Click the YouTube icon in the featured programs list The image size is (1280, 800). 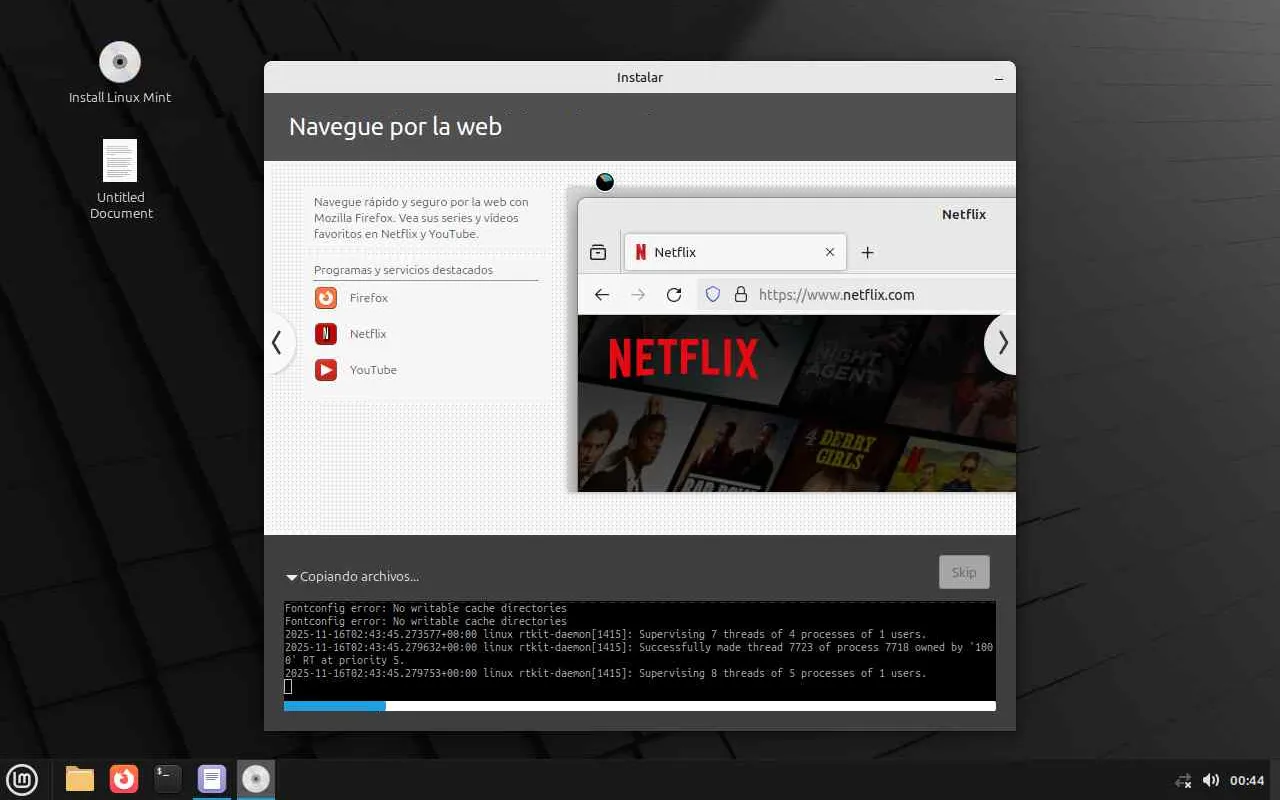(x=326, y=370)
